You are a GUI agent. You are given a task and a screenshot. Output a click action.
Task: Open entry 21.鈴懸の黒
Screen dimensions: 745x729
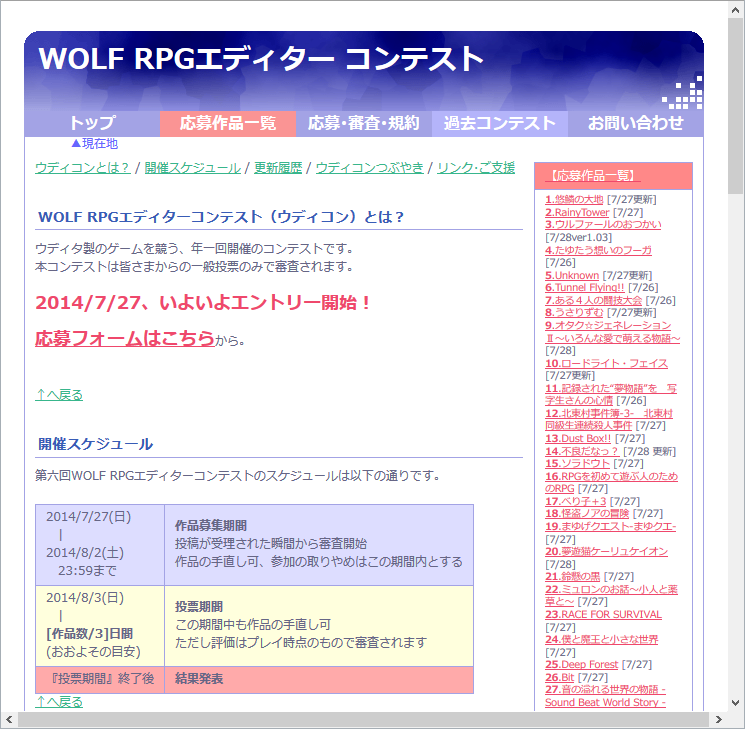coord(573,577)
